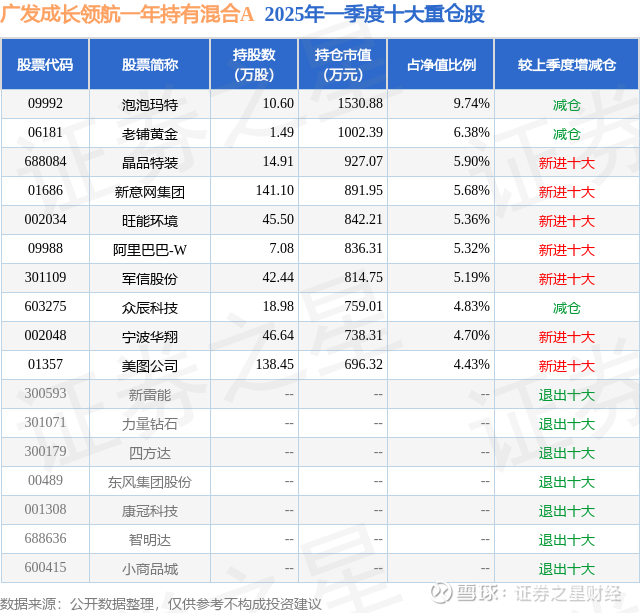Click the heading 2025年一季度十大重仓股

[x=374, y=14]
